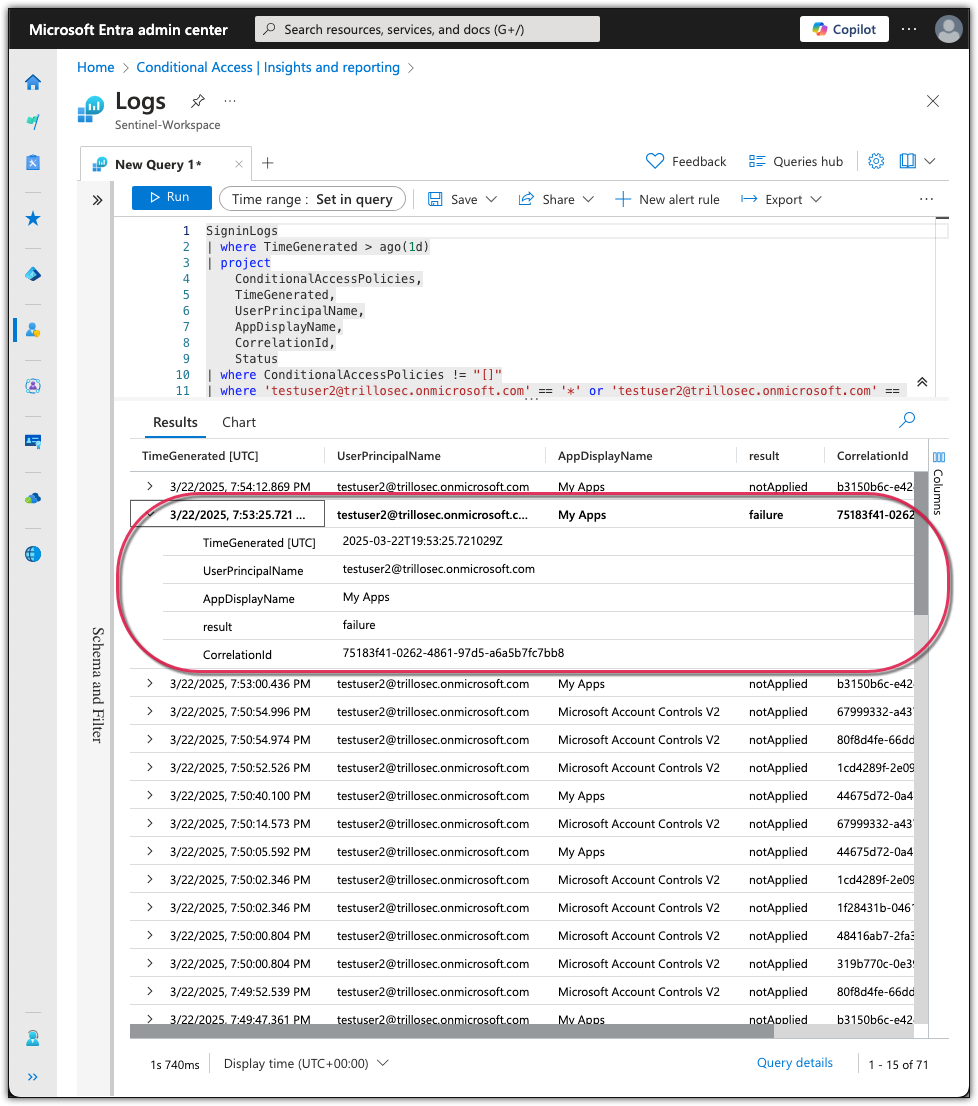Open the cloud icon in sidebar
978x1106 pixels.
point(32,499)
